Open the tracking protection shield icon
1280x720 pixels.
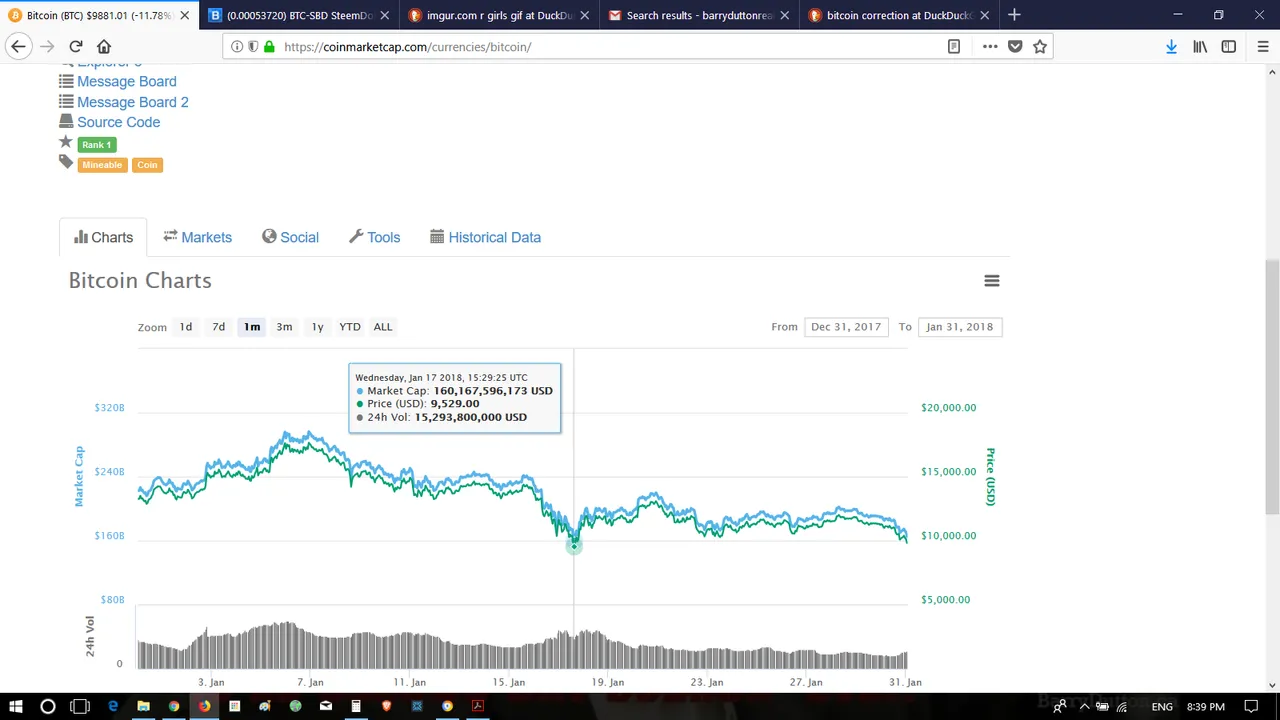coord(253,46)
